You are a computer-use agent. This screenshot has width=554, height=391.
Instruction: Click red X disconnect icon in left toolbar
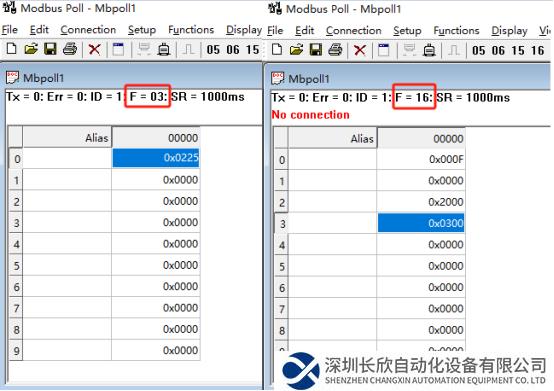pos(94,49)
